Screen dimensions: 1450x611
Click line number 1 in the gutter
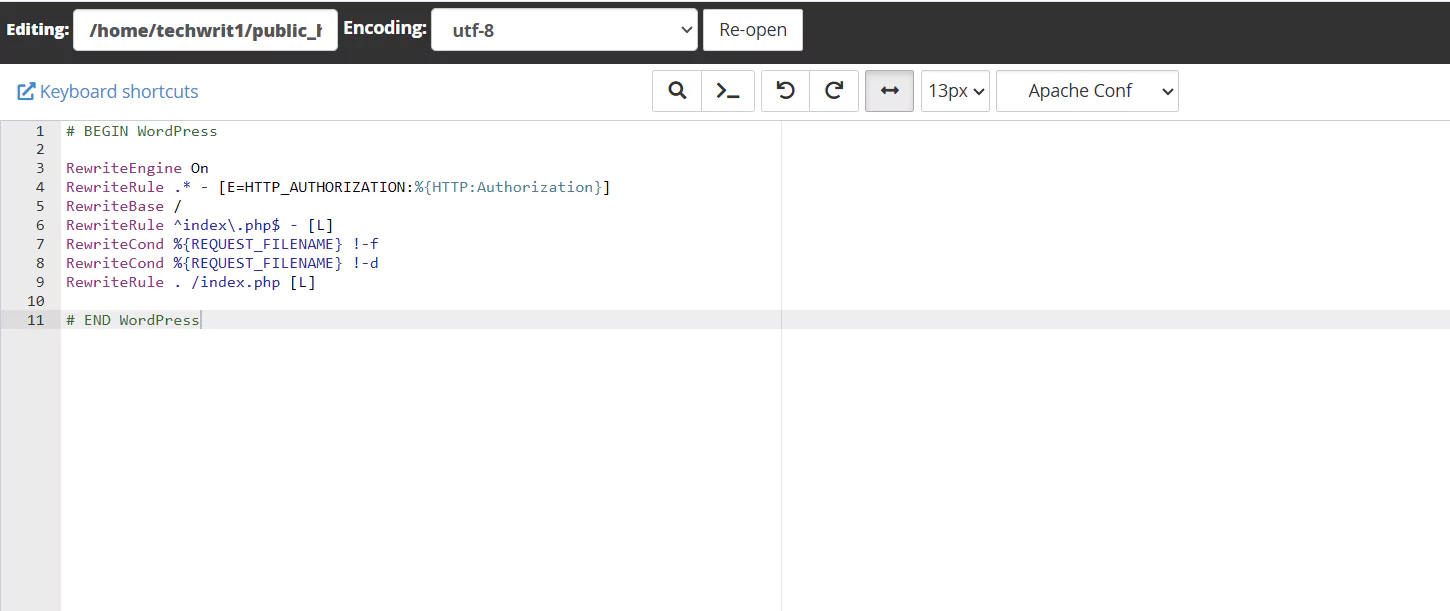pyautogui.click(x=40, y=131)
